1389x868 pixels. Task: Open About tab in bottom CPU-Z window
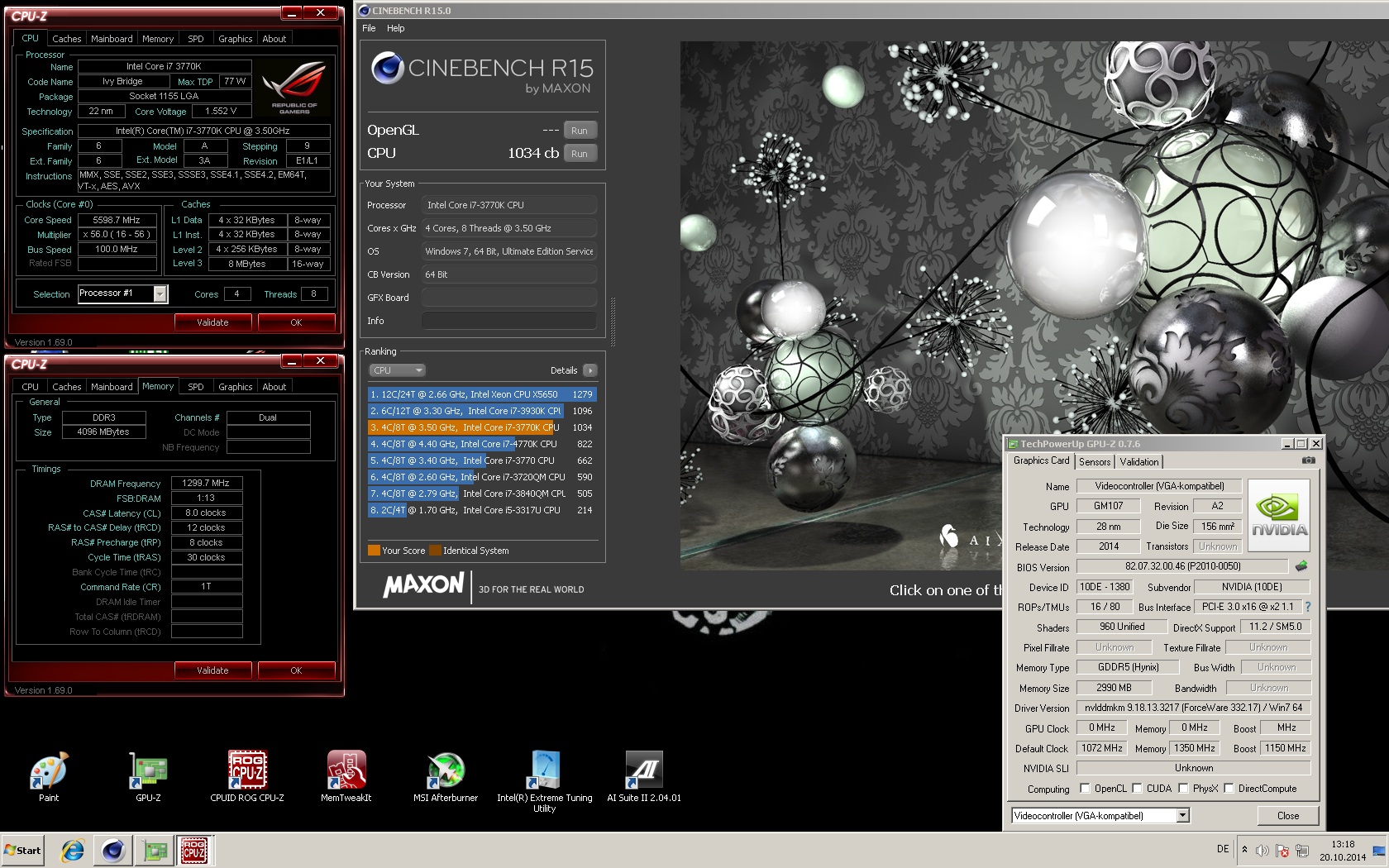coord(274,387)
